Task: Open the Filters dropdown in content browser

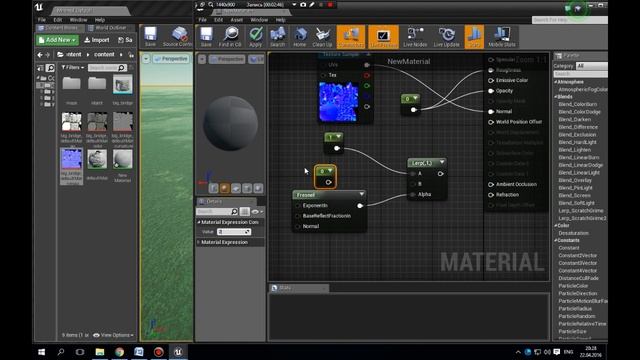Action: (73, 67)
